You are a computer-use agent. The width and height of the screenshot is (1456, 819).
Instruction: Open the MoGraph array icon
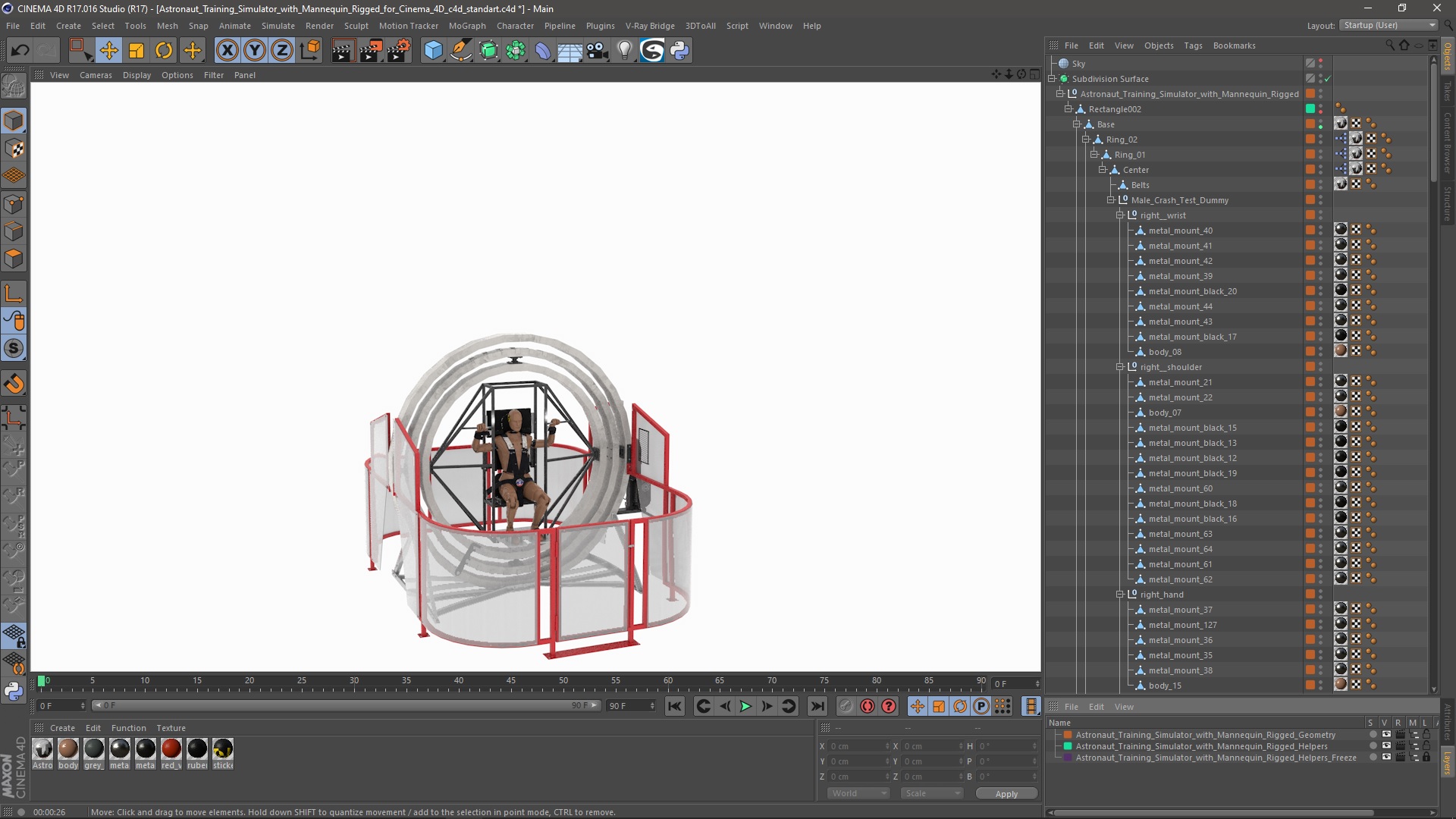516,51
